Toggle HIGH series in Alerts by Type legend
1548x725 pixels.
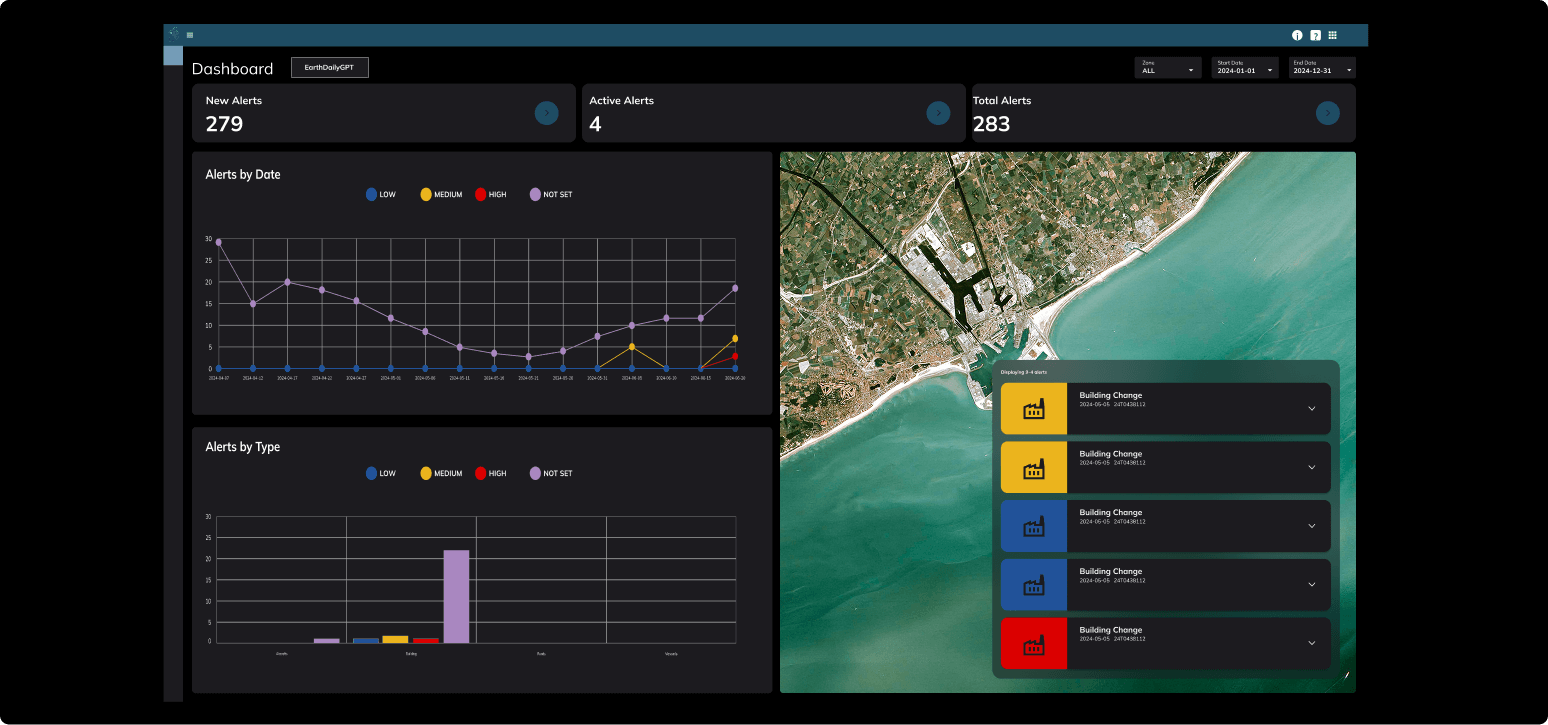point(481,473)
